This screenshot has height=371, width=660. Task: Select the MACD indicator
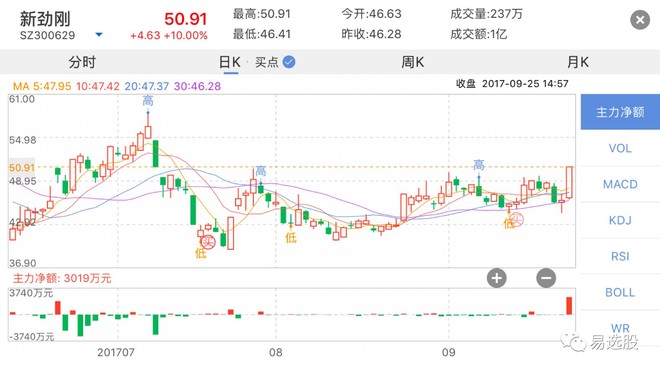pos(620,184)
